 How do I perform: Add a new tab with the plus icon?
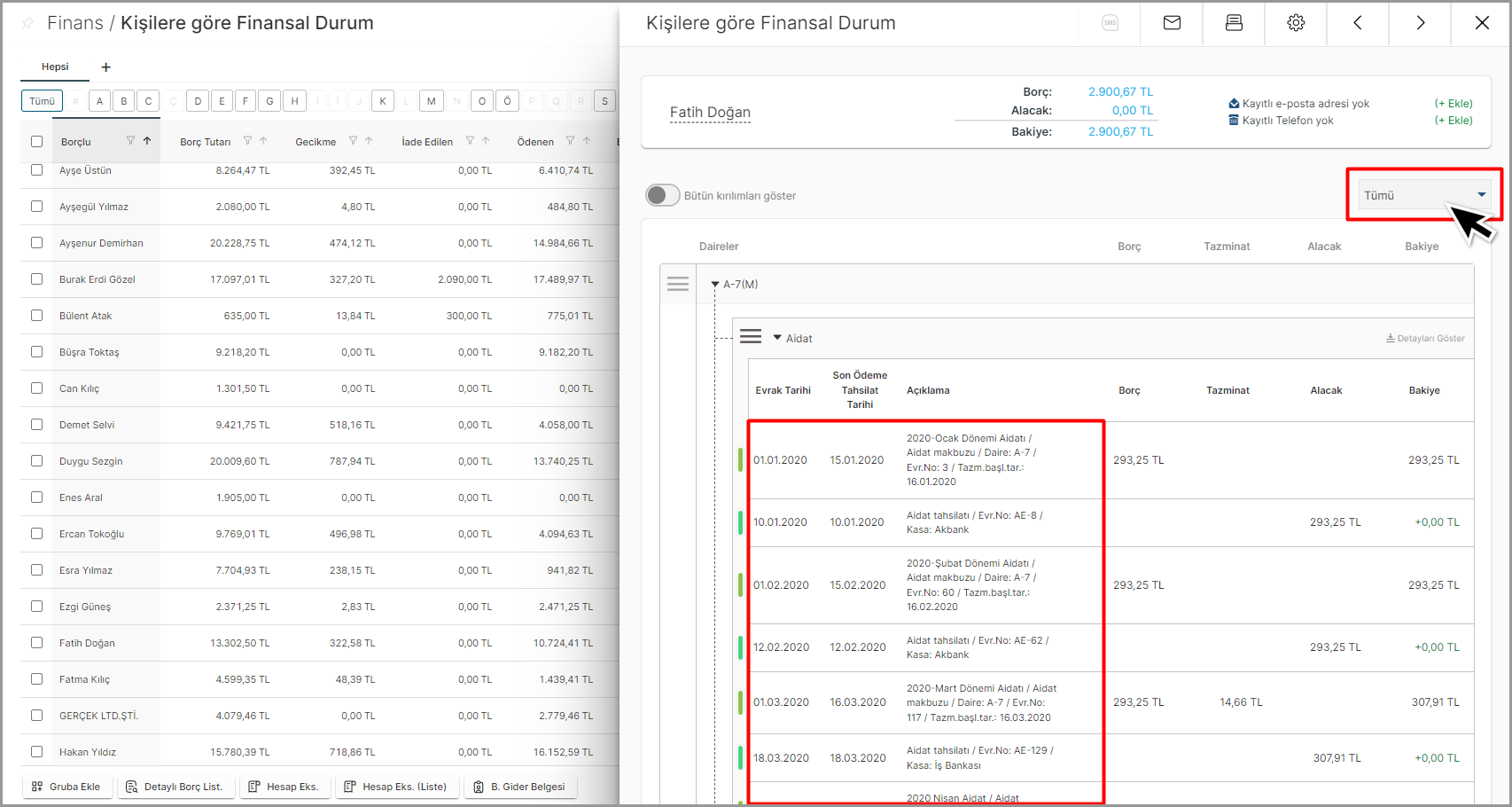(105, 67)
